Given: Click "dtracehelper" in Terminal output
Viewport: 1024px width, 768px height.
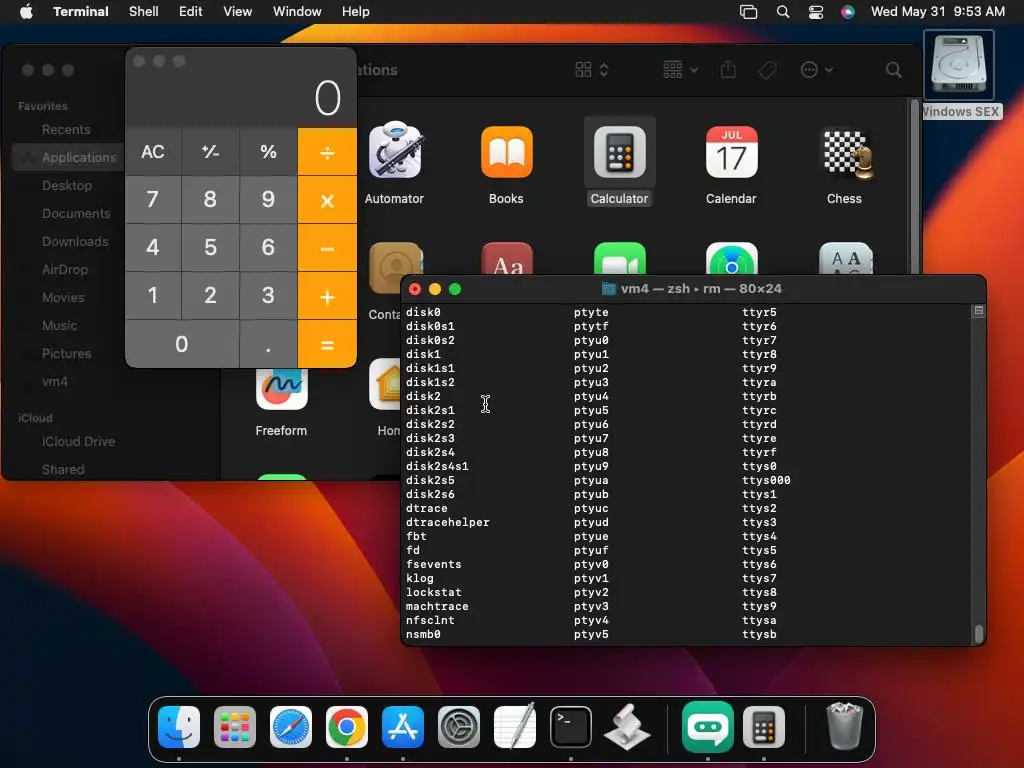Looking at the screenshot, I should (x=447, y=522).
